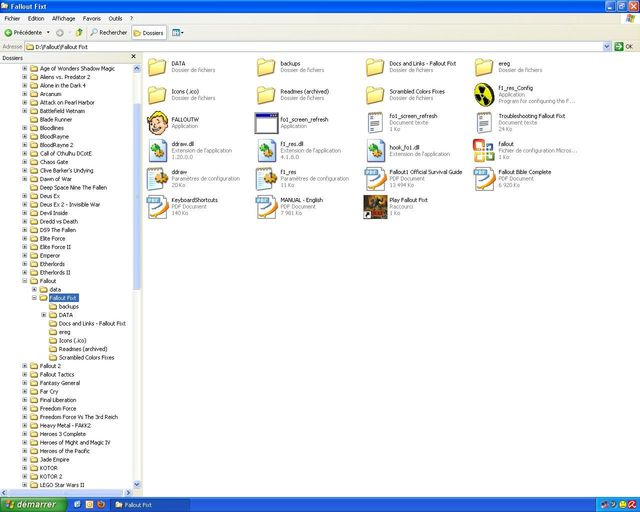Select Blade Runner in folder tree
Viewport: 640px width, 512px height.
[x=56, y=119]
